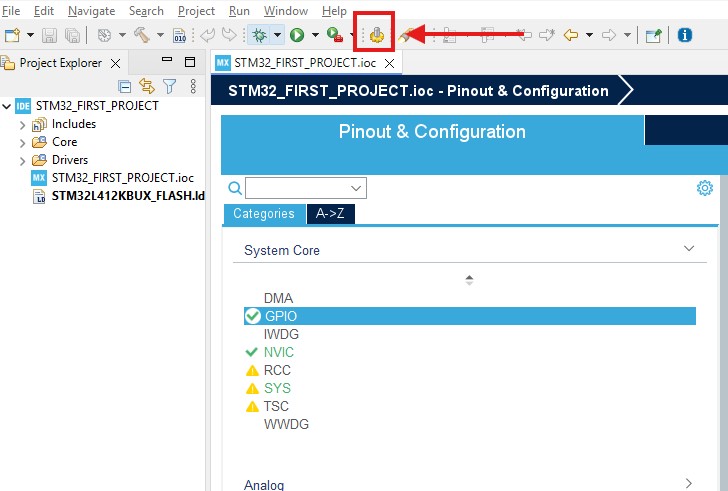The image size is (728, 491).
Task: Minimize the Project Explorer panel
Action: 167,60
